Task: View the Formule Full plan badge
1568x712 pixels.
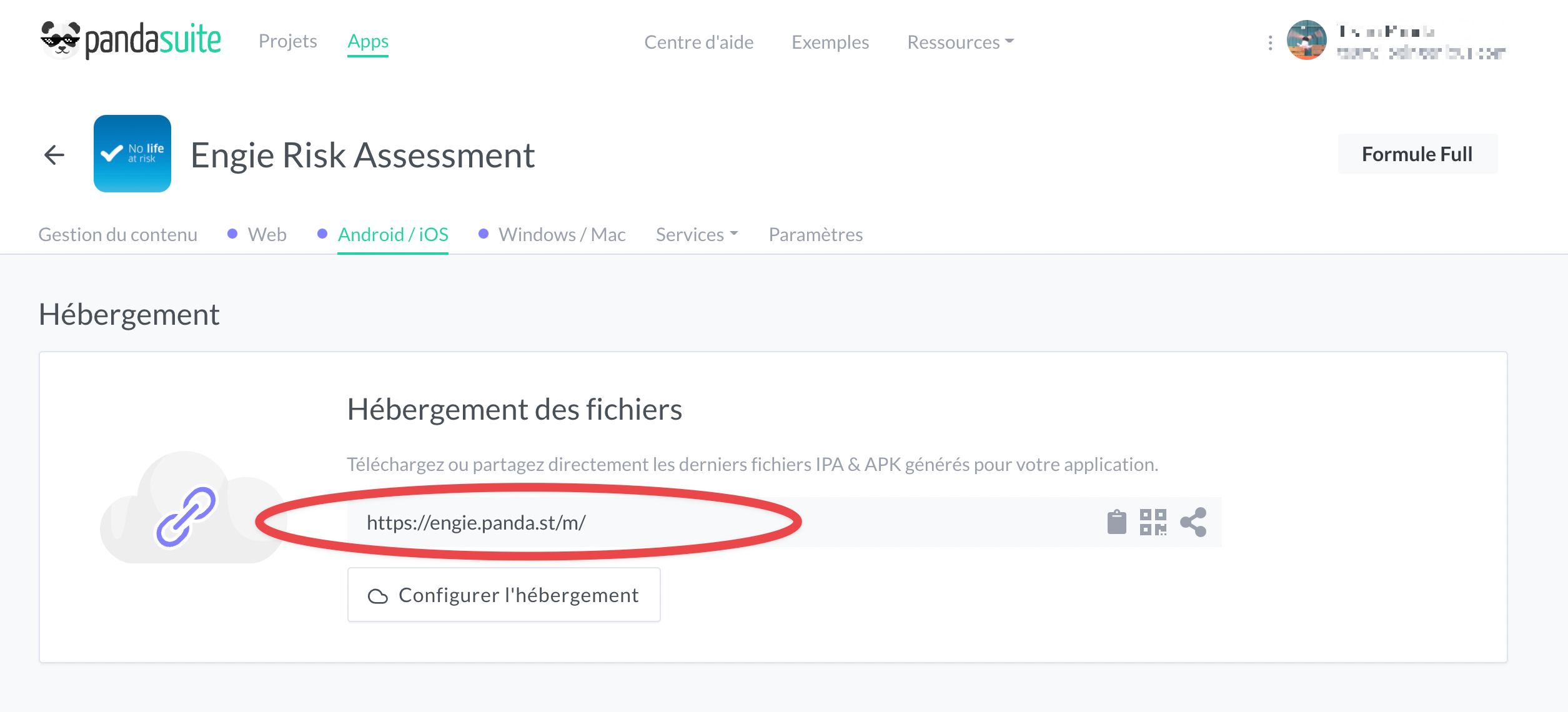Action: pyautogui.click(x=1417, y=153)
